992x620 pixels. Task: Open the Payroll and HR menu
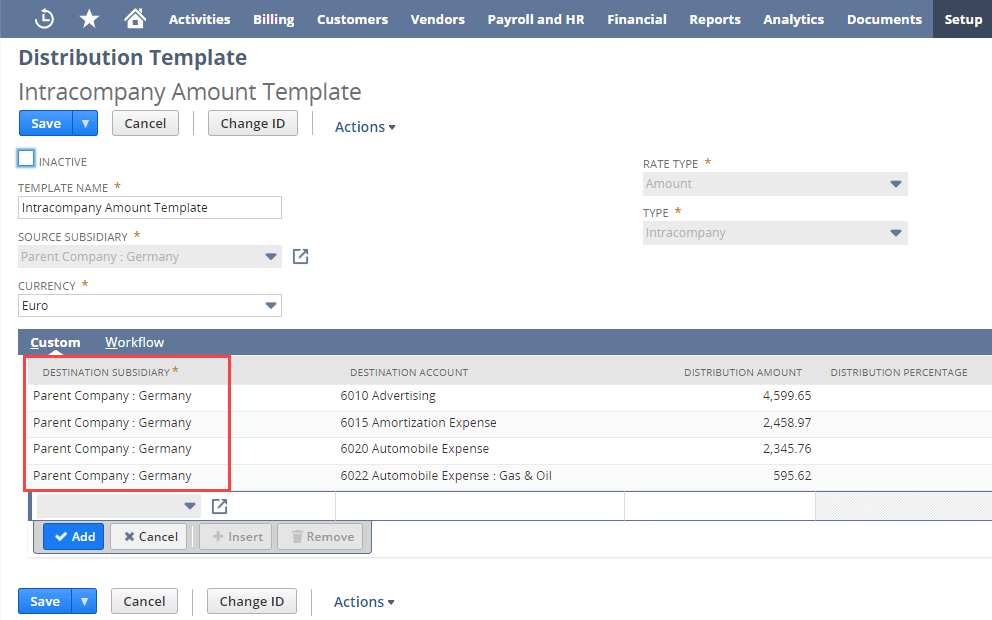click(536, 19)
